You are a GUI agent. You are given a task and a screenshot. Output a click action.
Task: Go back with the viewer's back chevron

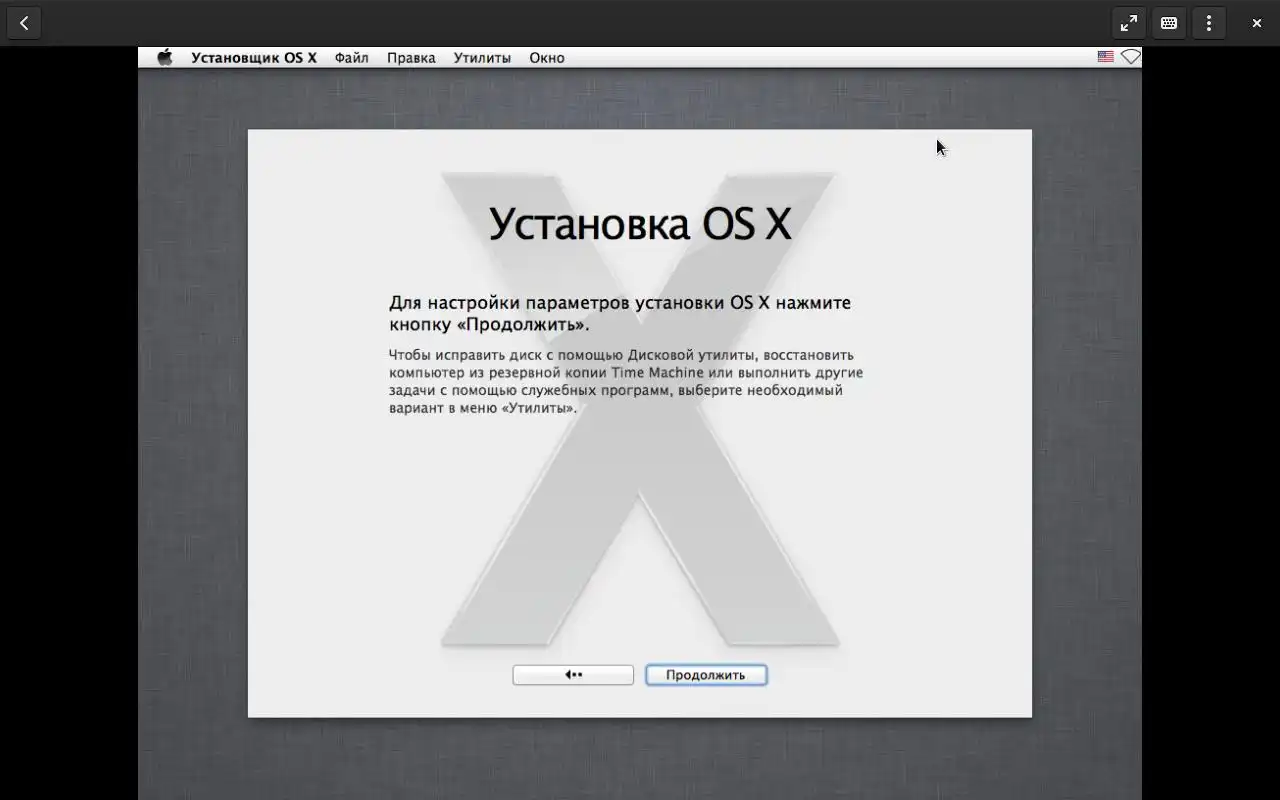(x=24, y=23)
